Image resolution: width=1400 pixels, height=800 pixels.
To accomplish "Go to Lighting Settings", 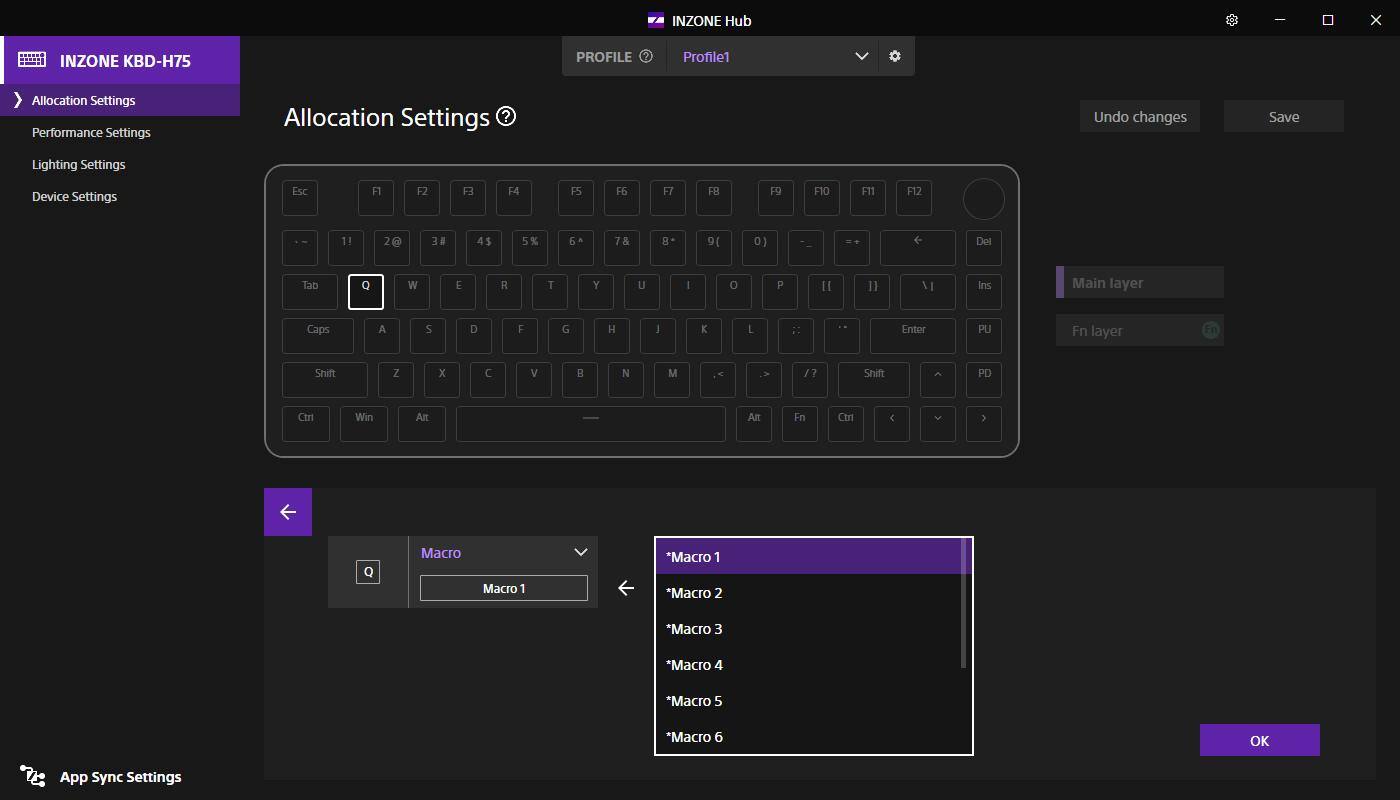I will pos(78,164).
